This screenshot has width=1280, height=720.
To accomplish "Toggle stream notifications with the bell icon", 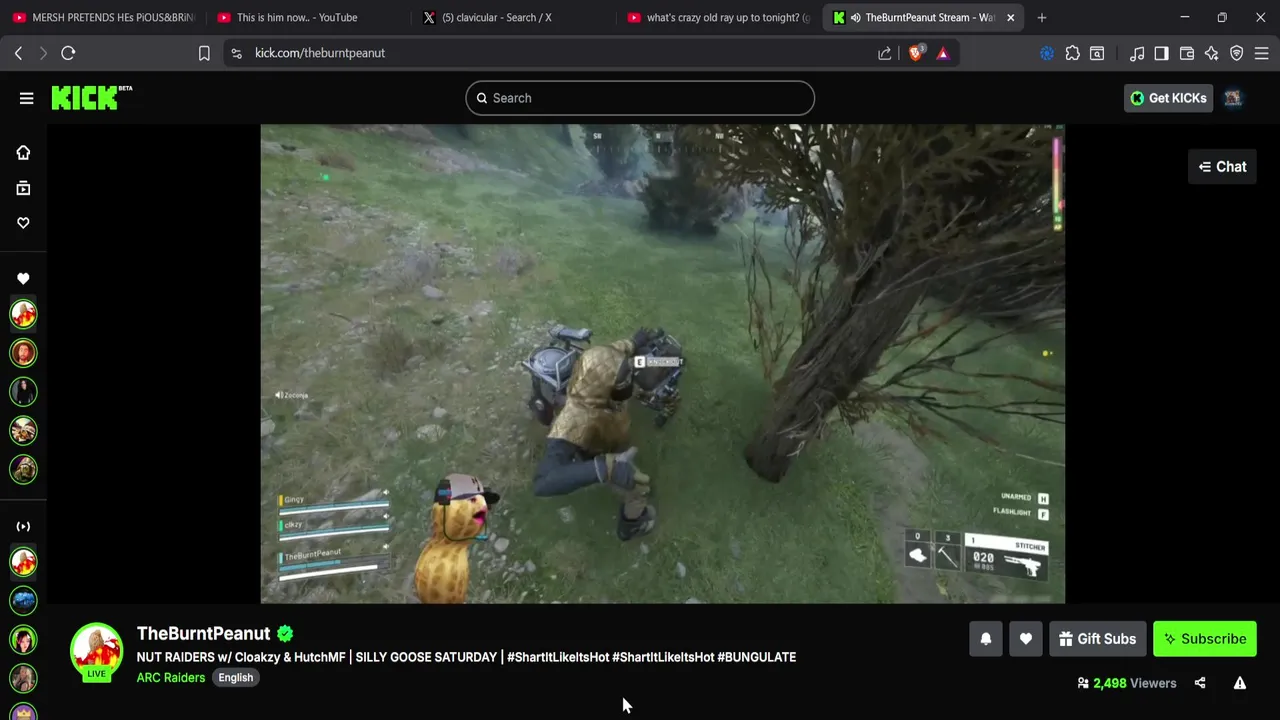I will click(986, 639).
